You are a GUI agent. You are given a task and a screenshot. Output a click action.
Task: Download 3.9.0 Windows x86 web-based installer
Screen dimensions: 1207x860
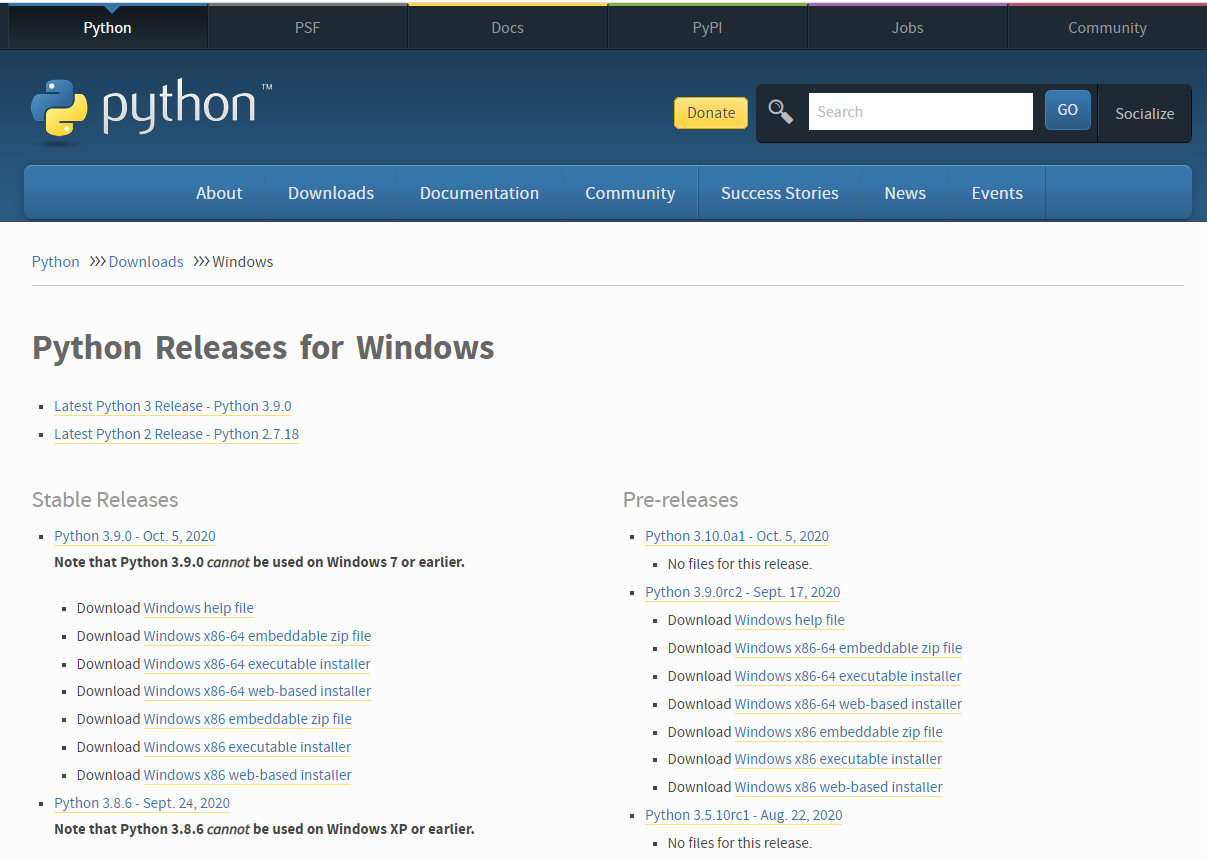point(248,775)
